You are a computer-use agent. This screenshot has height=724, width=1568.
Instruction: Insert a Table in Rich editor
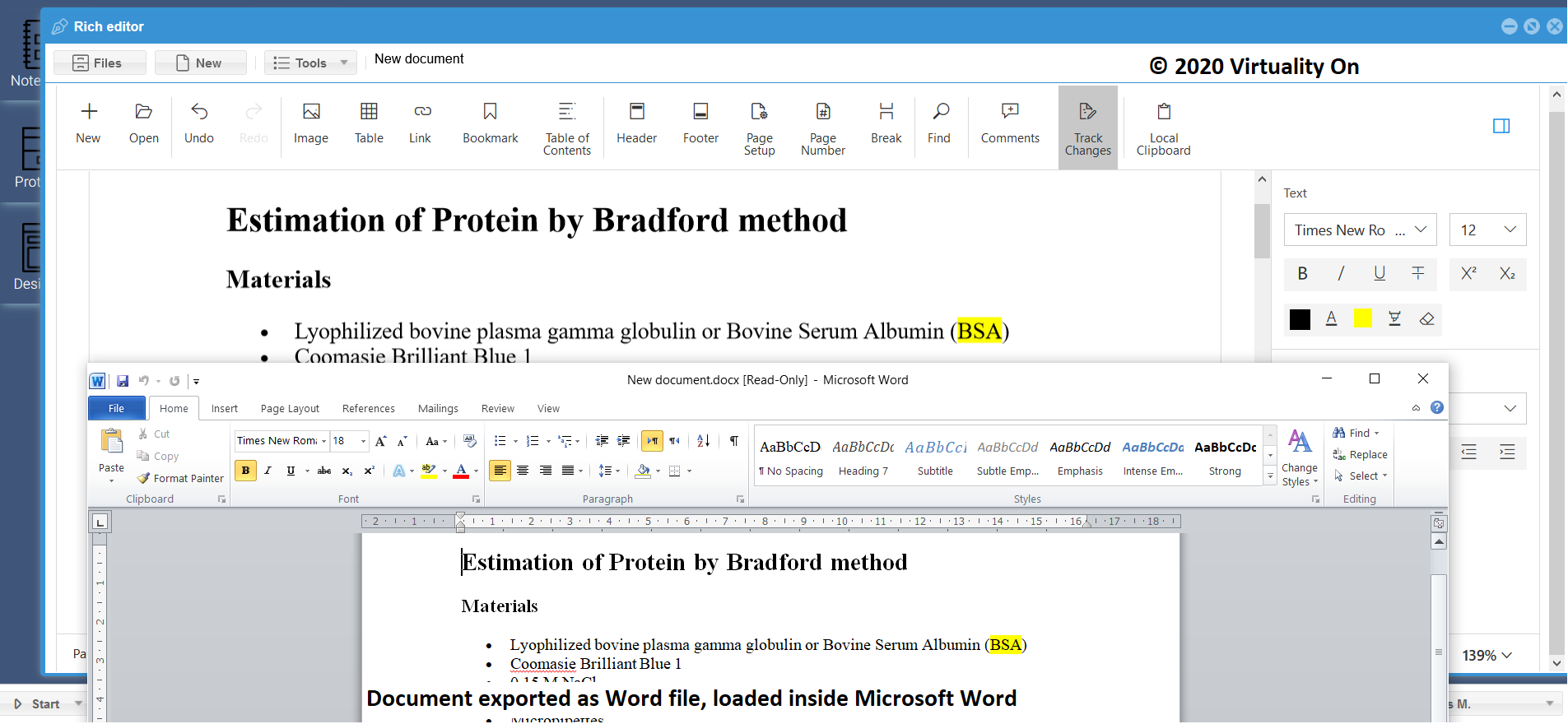[x=369, y=124]
